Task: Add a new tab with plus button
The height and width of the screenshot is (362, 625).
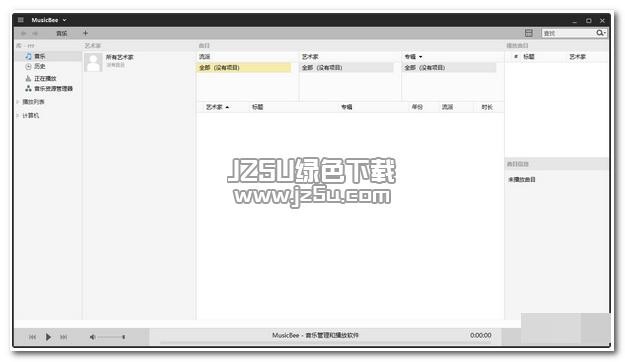Action: click(85, 33)
